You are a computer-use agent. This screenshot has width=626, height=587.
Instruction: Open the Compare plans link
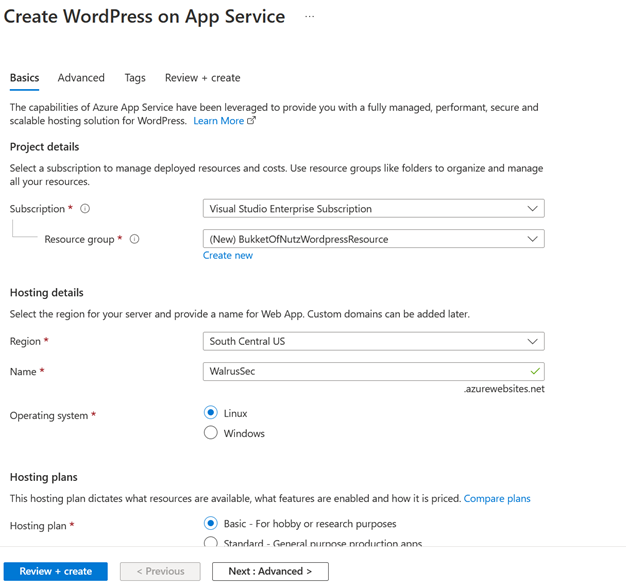pyautogui.click(x=497, y=498)
